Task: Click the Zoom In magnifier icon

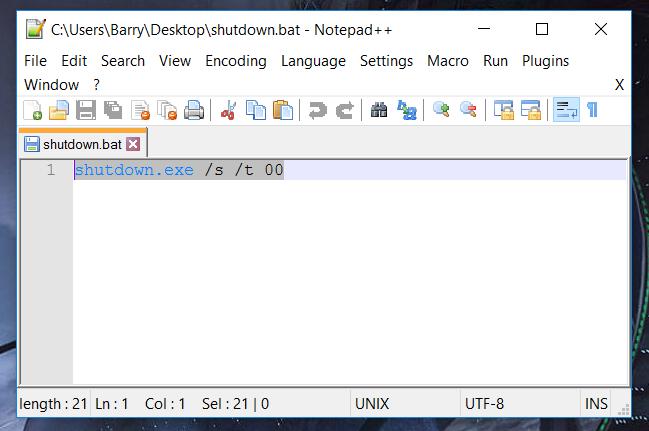Action: (441, 110)
